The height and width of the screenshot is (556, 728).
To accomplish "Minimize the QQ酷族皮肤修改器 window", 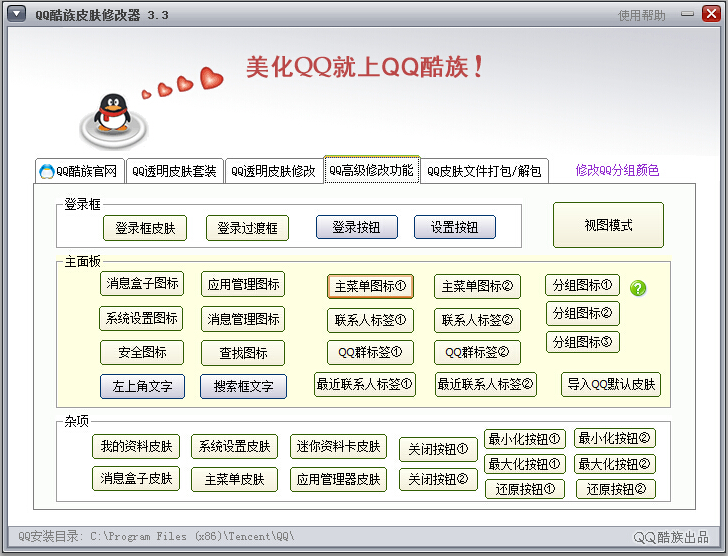I will [687, 14].
